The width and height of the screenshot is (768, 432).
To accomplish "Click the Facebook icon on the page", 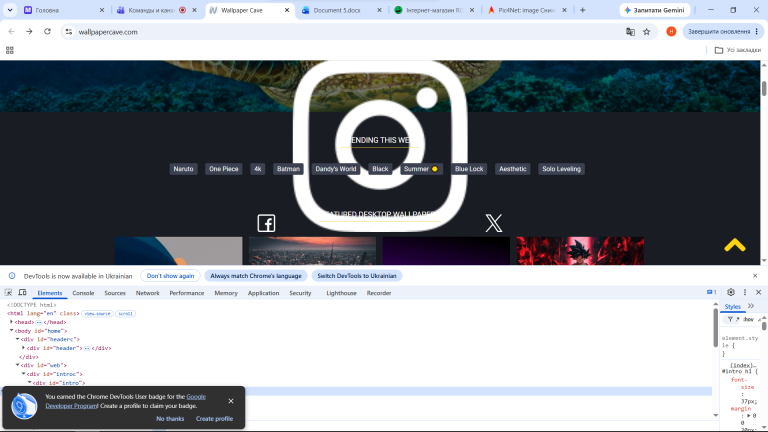I will pos(266,223).
